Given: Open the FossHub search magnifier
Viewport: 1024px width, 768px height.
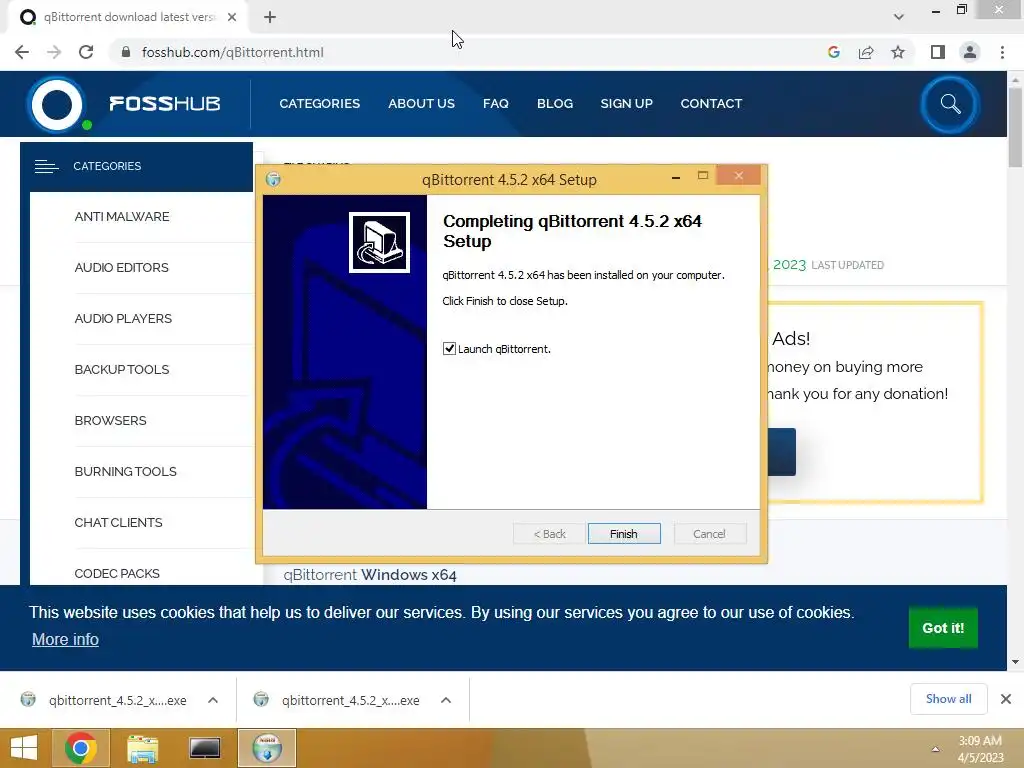Looking at the screenshot, I should point(950,104).
